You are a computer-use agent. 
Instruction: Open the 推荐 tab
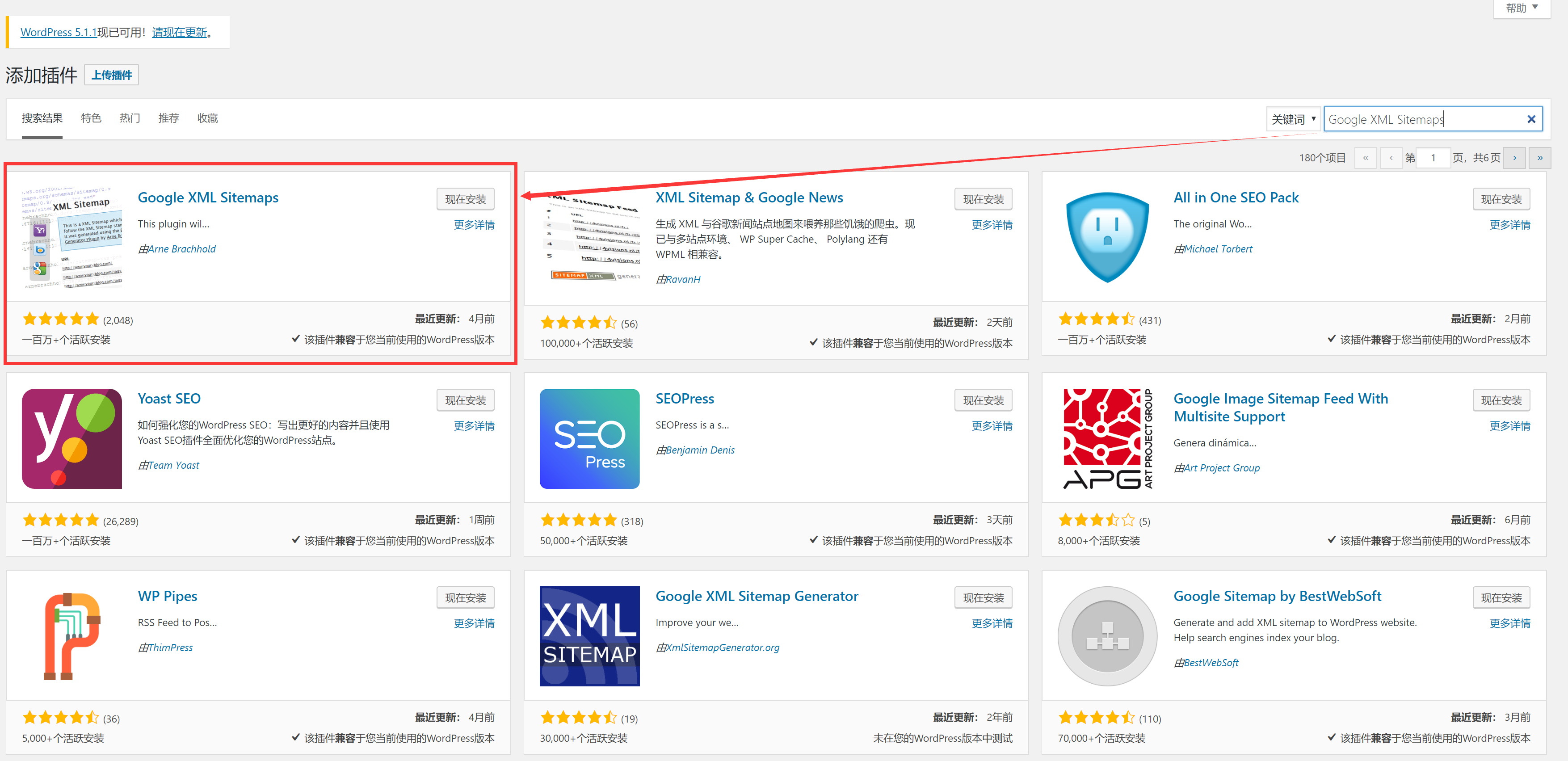(x=168, y=118)
